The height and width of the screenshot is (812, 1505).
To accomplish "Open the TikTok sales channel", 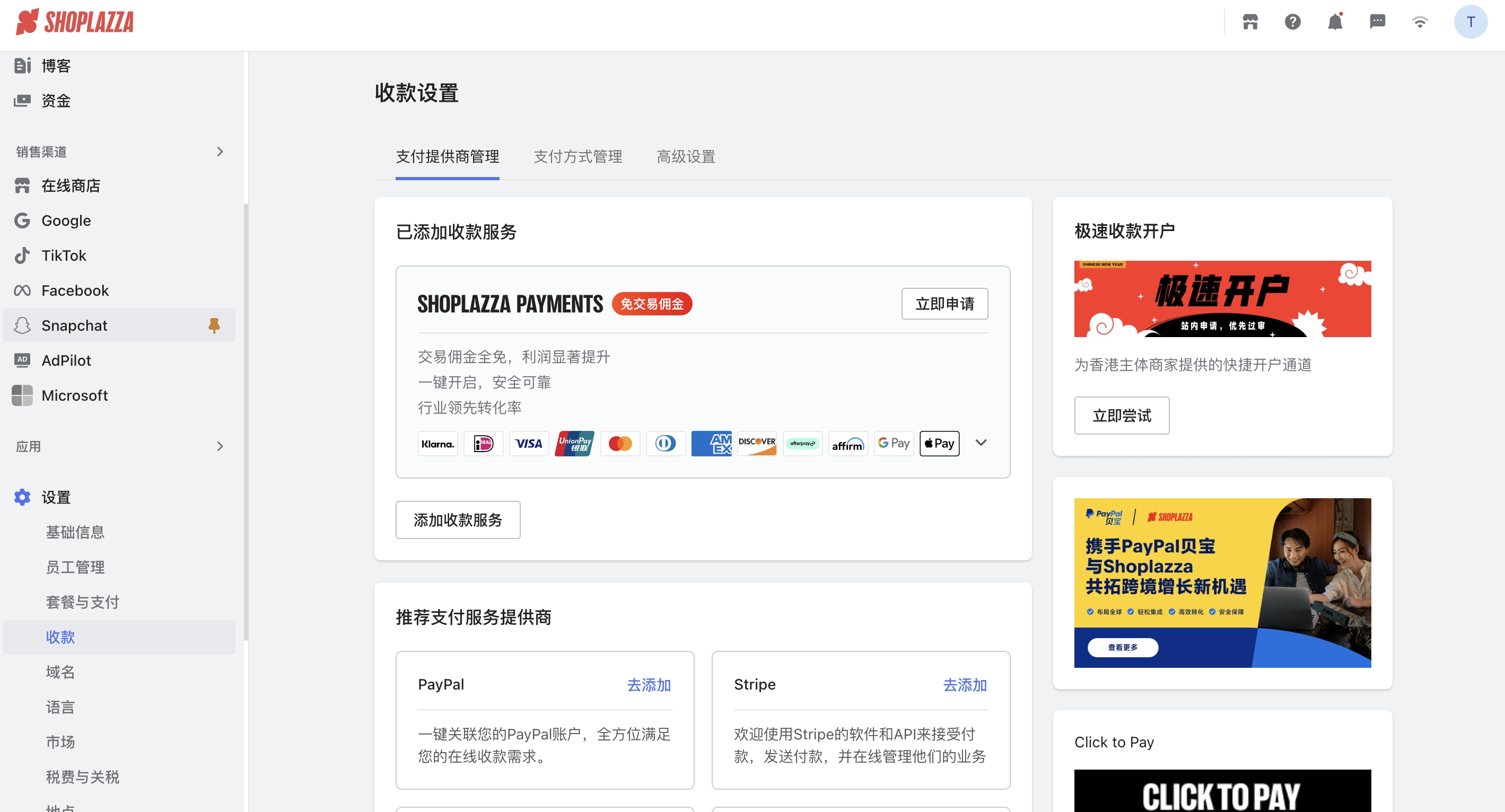I will coord(64,255).
